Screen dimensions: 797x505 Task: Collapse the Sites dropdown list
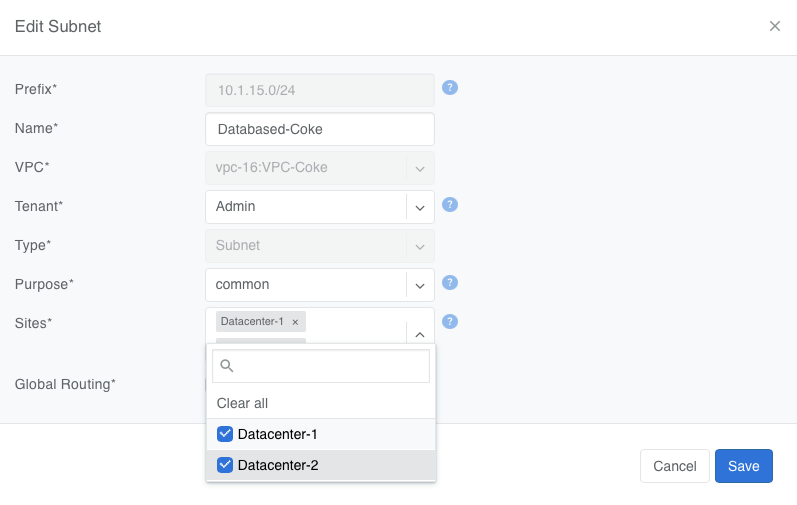[420, 335]
